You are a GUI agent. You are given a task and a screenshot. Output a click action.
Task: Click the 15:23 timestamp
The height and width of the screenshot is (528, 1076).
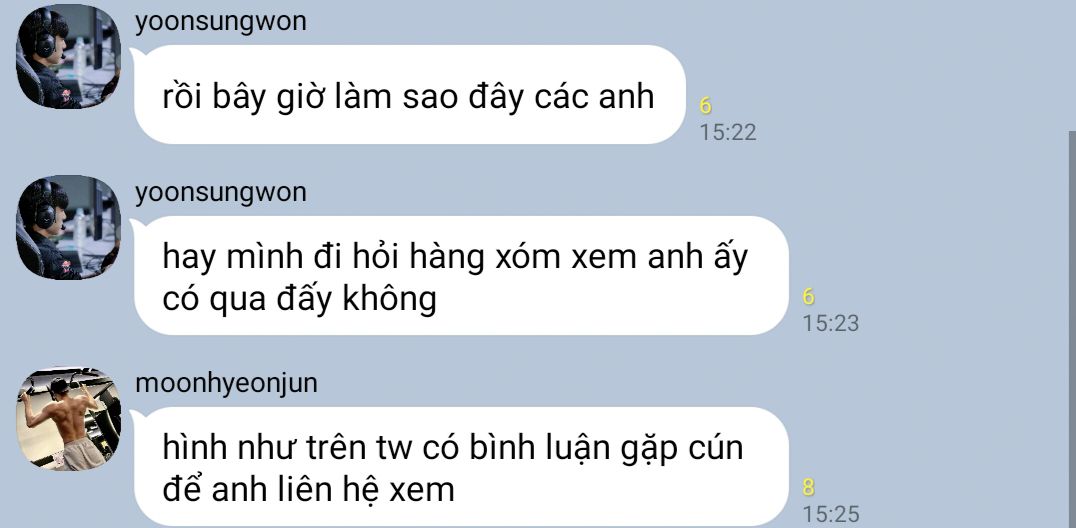point(830,323)
